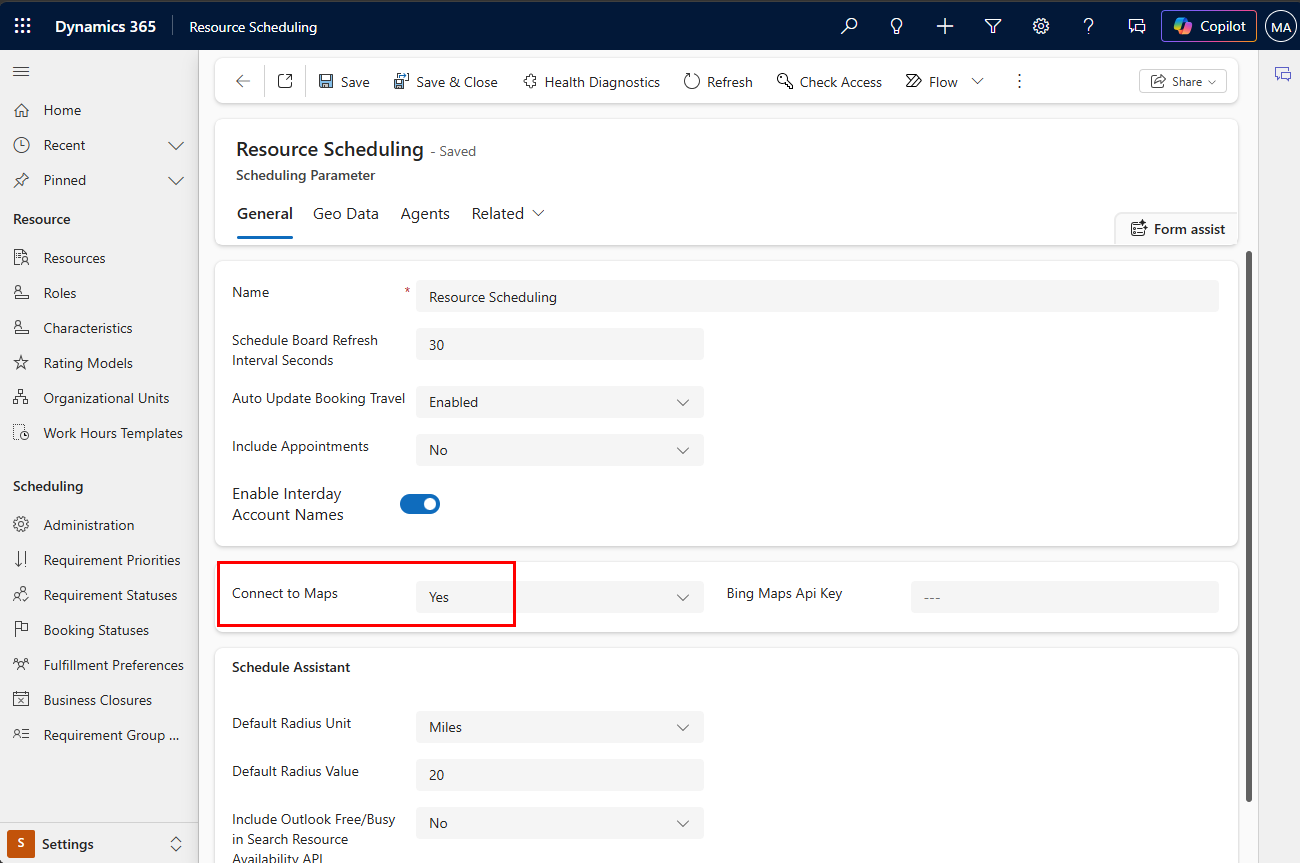Open Default Radius Unit dropdown
This screenshot has width=1300, height=863.
(x=560, y=727)
